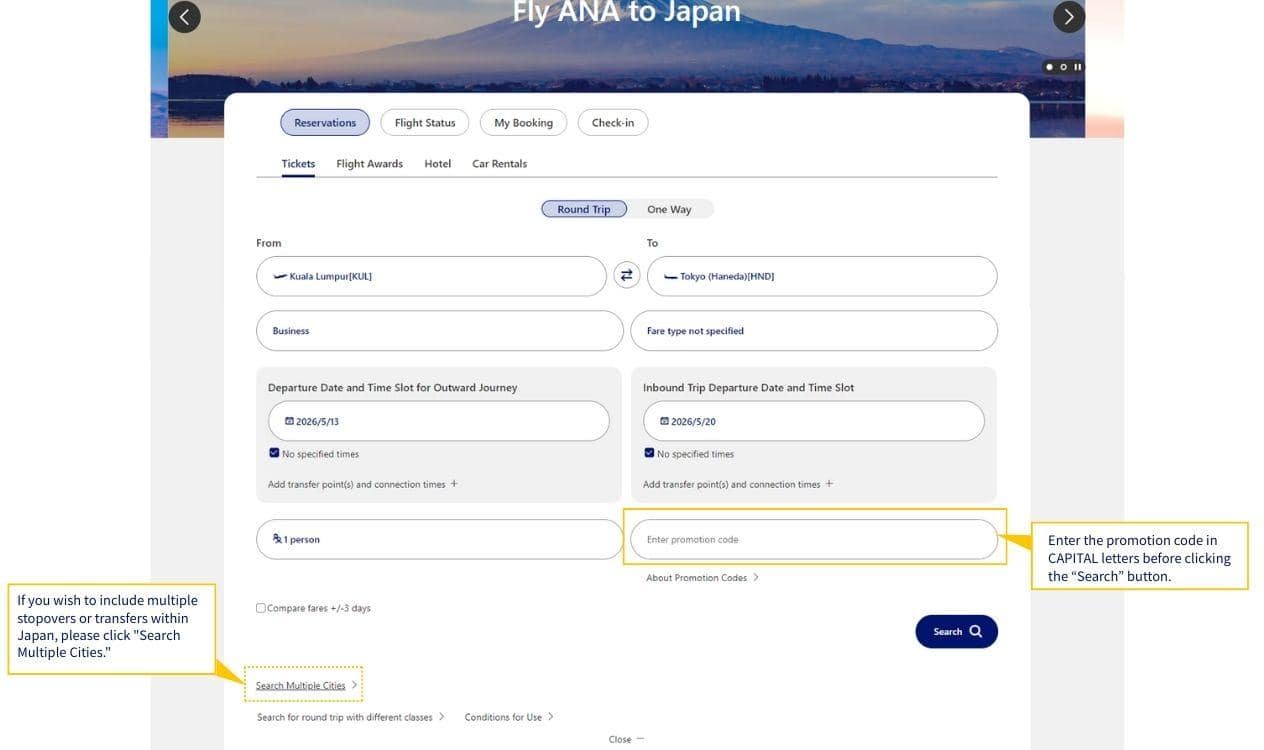Uncheck outbound No specified times checkbox
1264x750 pixels.
274,453
